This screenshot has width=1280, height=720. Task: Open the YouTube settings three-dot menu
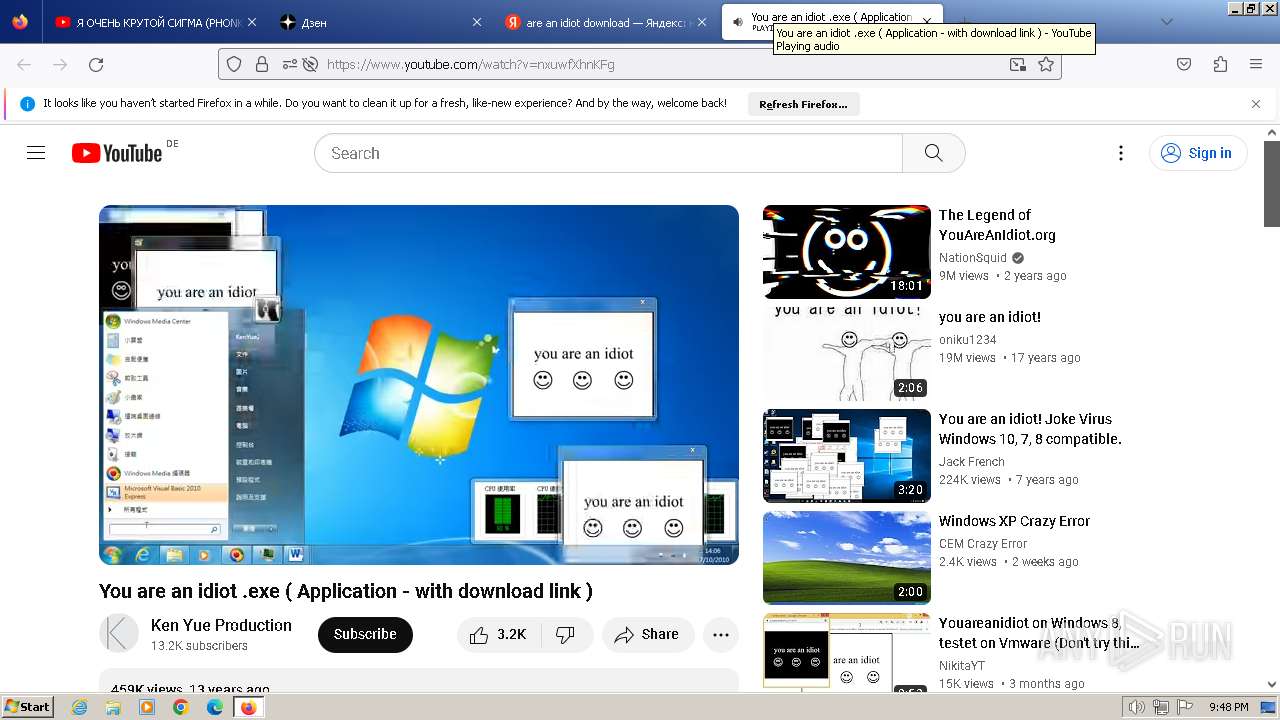1121,153
